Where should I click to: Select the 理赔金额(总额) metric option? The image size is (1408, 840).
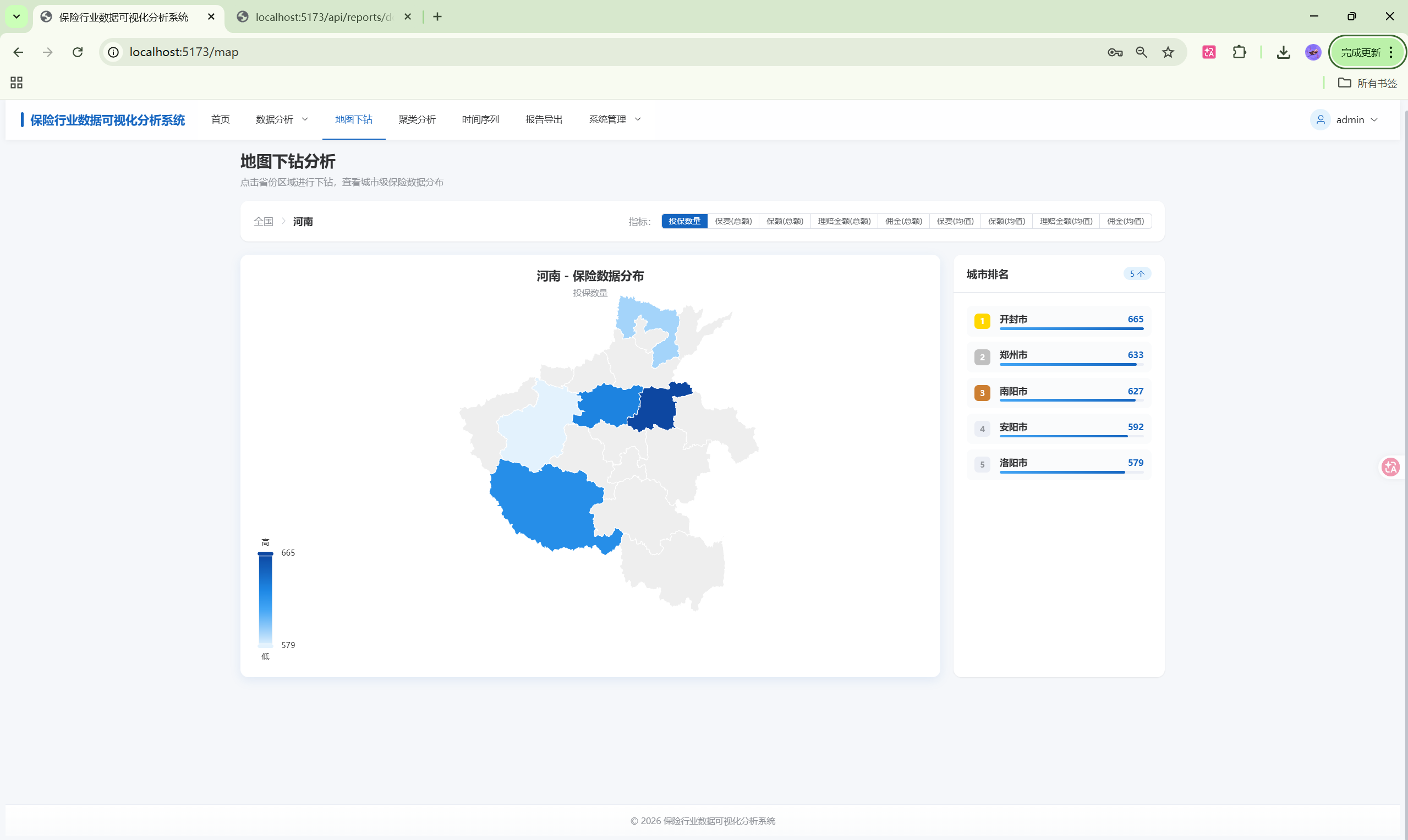coord(843,221)
